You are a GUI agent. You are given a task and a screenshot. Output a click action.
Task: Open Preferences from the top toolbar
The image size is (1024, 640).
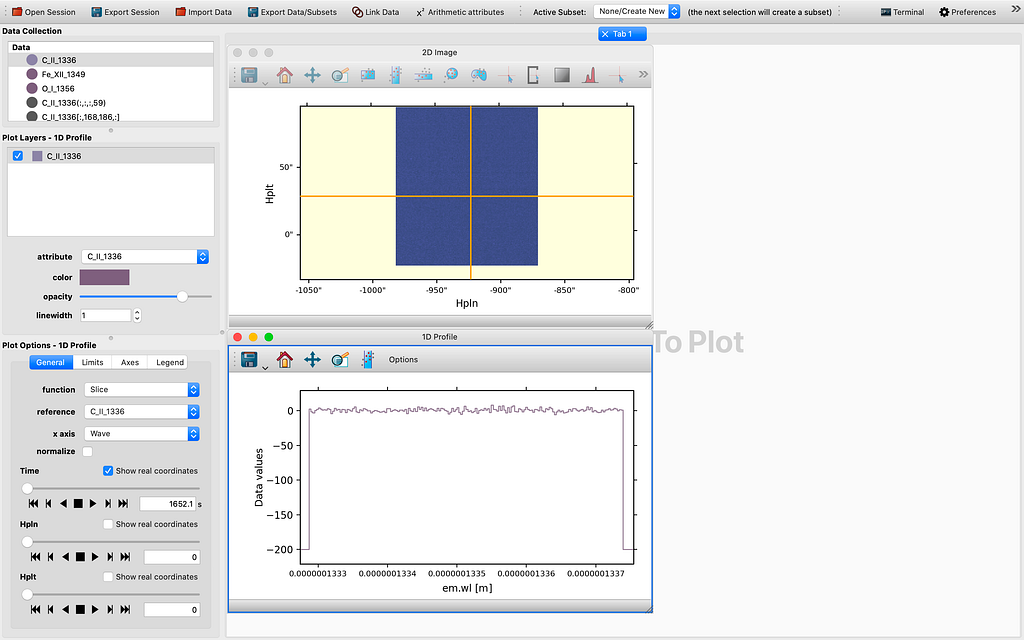(x=967, y=12)
